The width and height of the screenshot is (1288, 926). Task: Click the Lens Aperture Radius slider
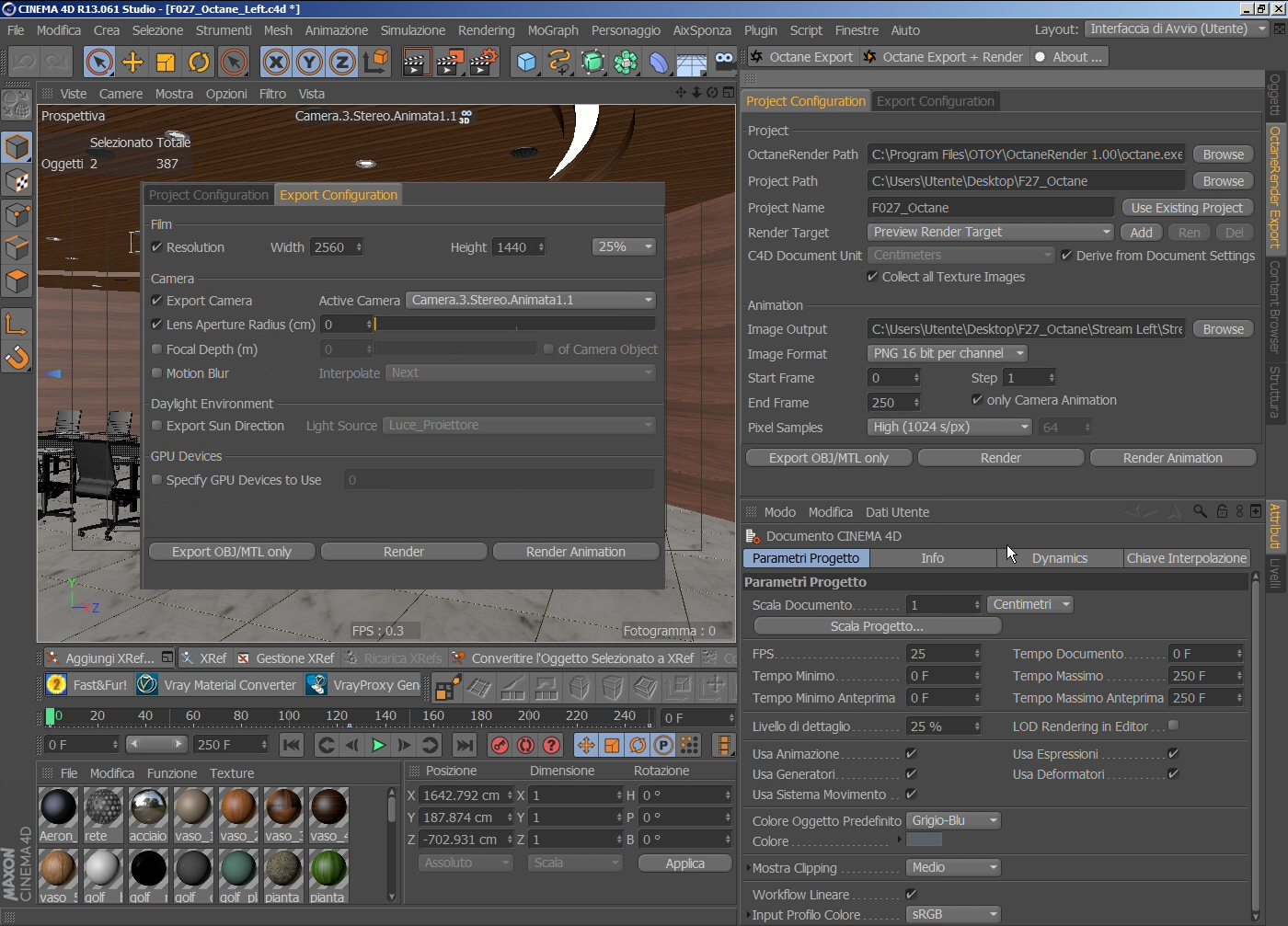[x=515, y=325]
